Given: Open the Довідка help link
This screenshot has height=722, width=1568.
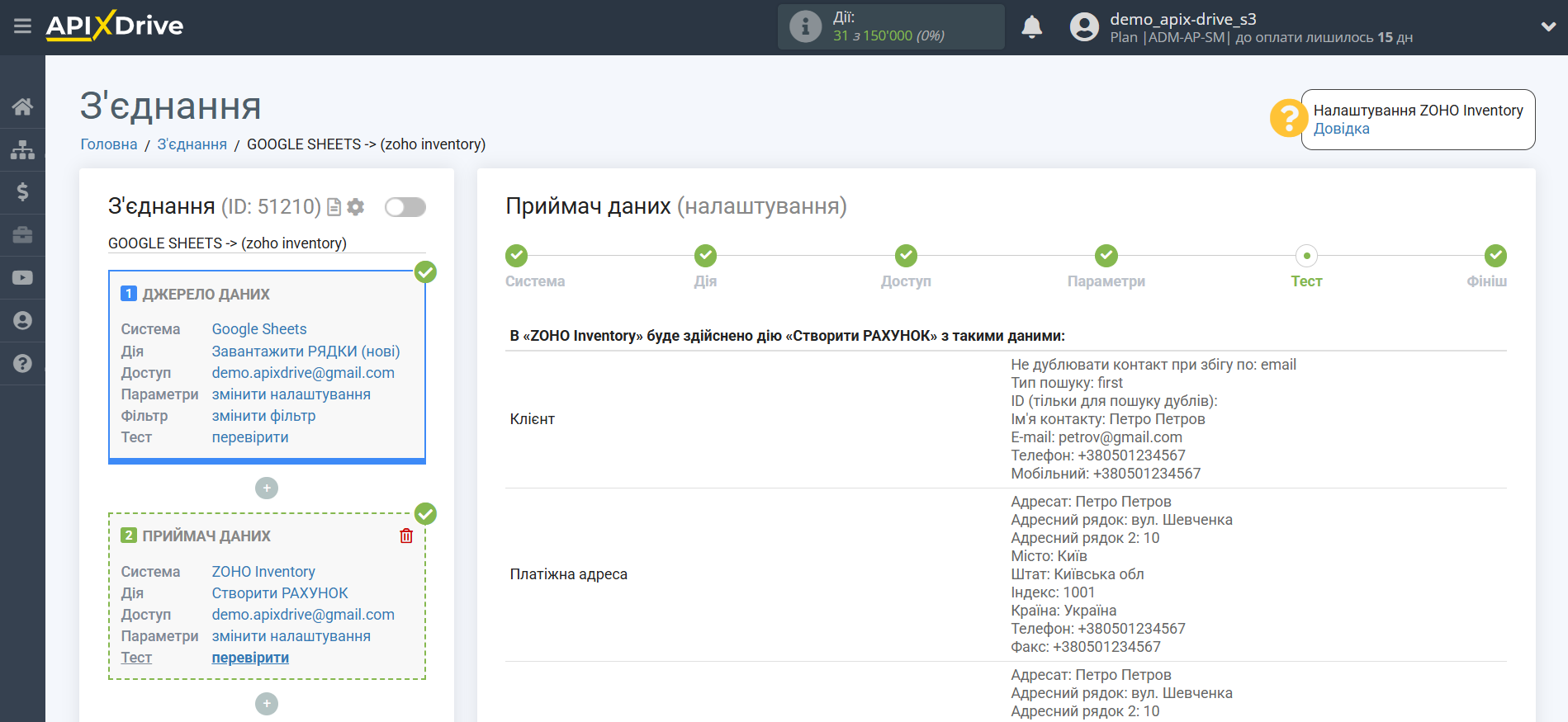Looking at the screenshot, I should click(x=1341, y=129).
